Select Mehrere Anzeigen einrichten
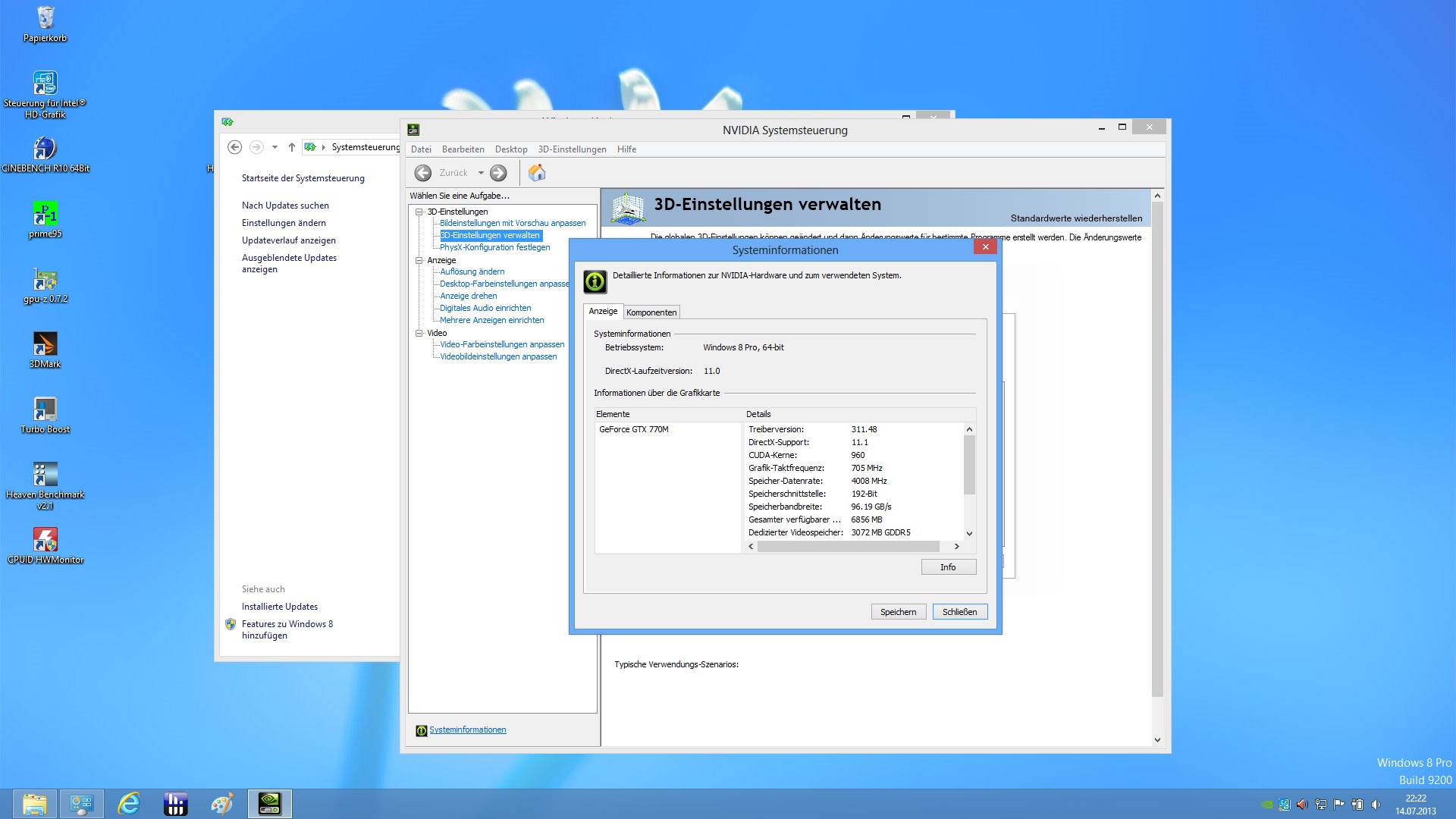Viewport: 1456px width, 819px height. tap(491, 320)
